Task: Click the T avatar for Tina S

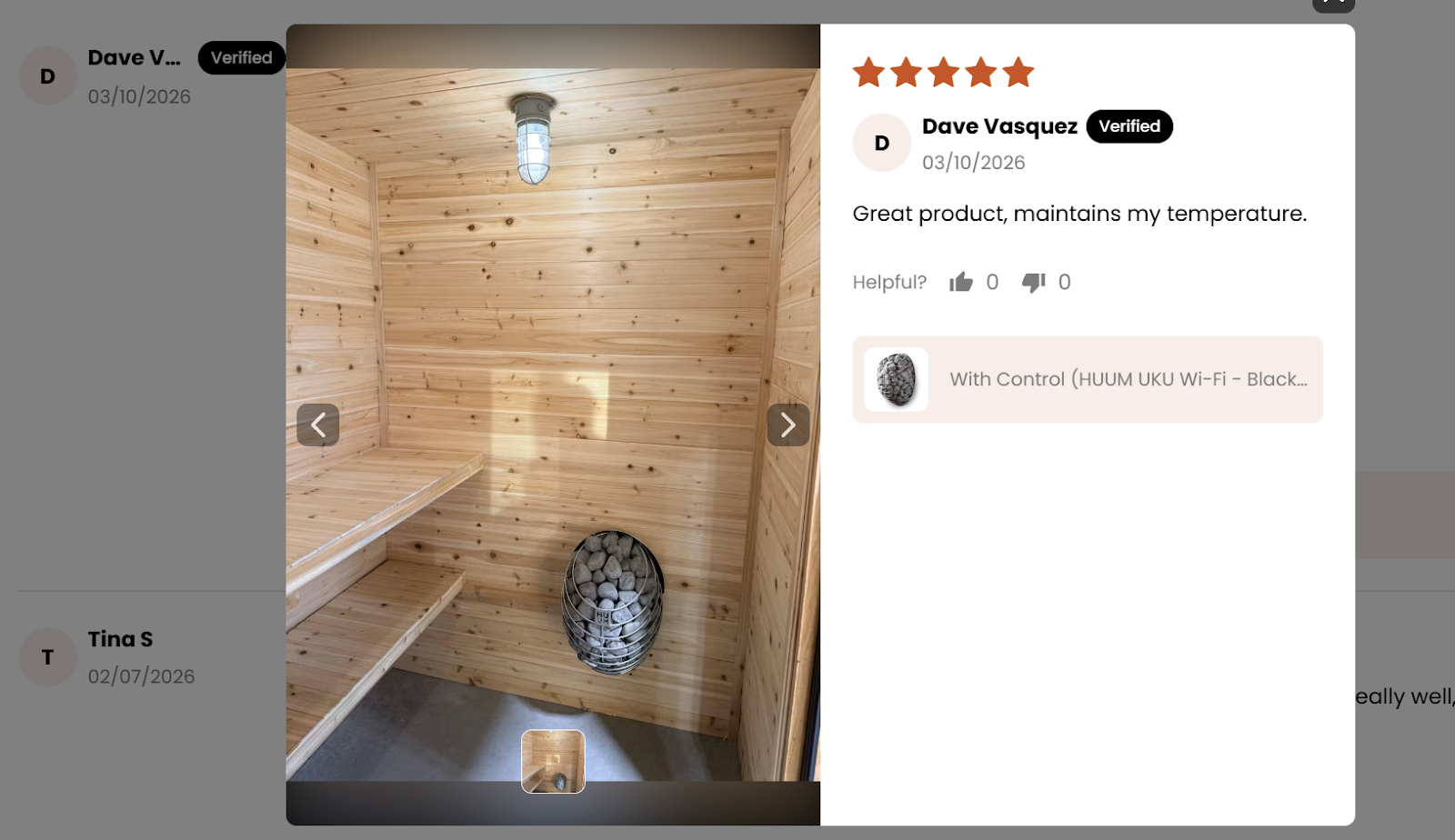Action: click(47, 657)
